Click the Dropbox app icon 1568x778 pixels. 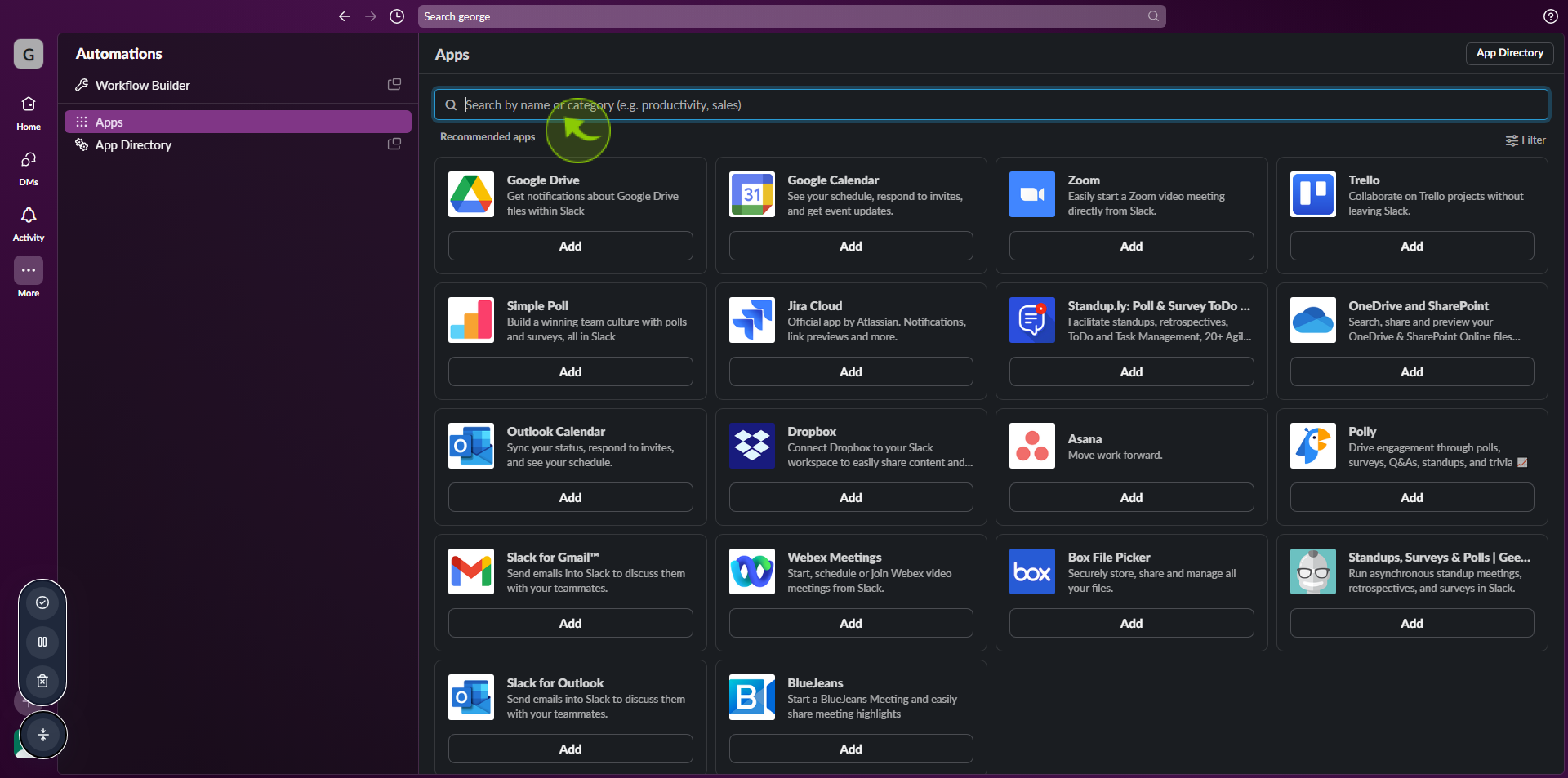(x=752, y=446)
